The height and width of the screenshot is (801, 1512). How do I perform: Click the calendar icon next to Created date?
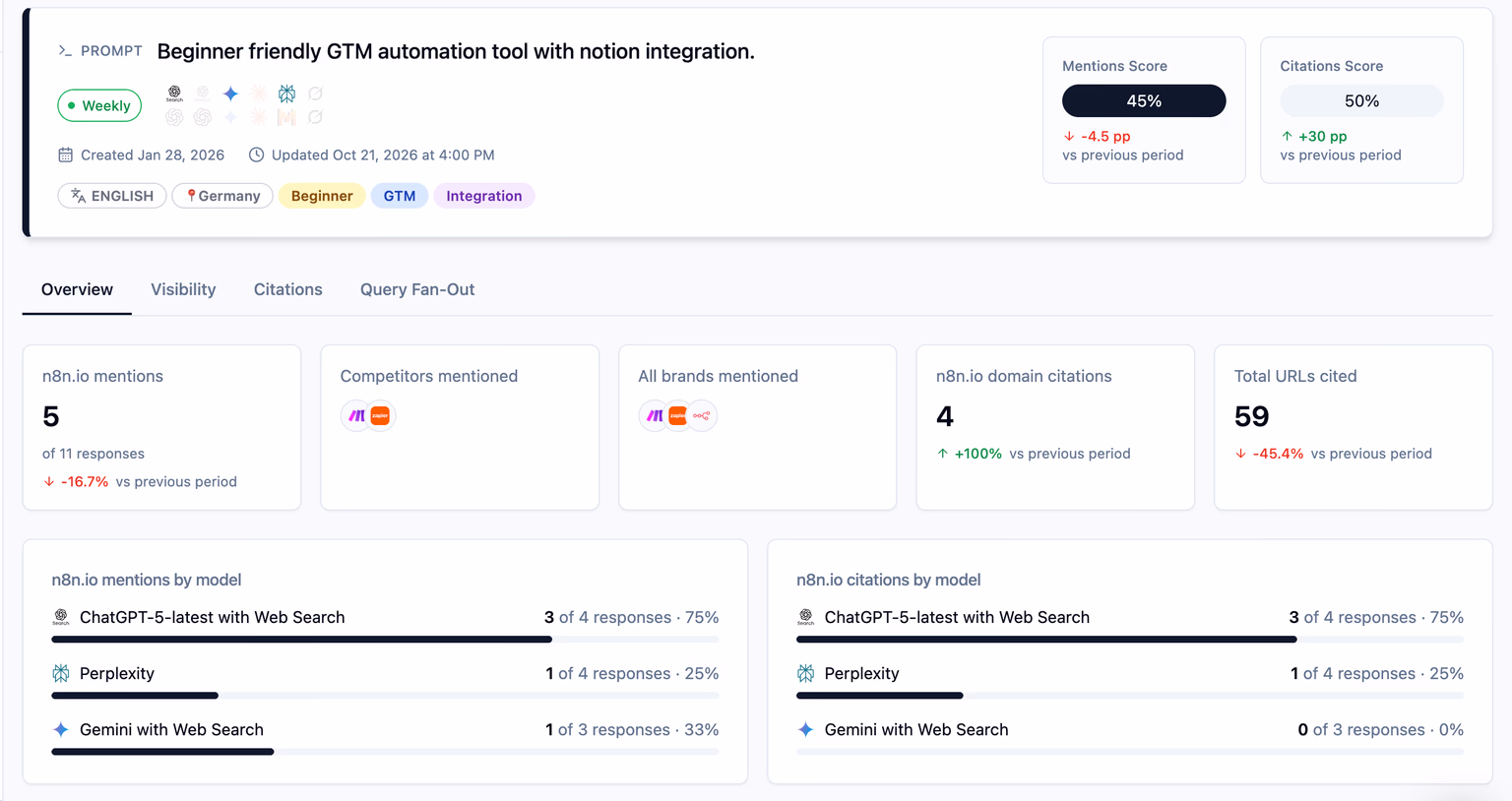click(65, 154)
